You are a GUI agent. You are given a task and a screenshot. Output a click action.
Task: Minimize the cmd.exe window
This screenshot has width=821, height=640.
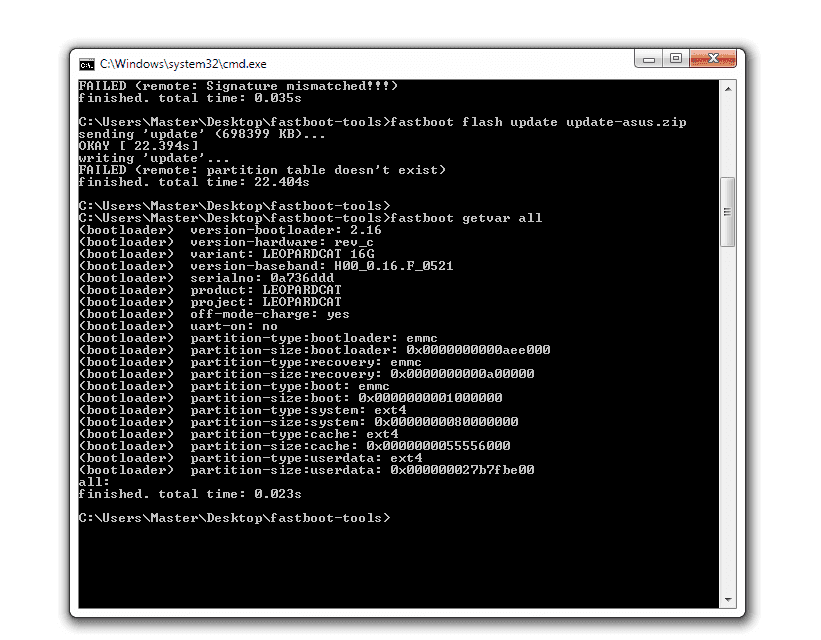(x=649, y=59)
